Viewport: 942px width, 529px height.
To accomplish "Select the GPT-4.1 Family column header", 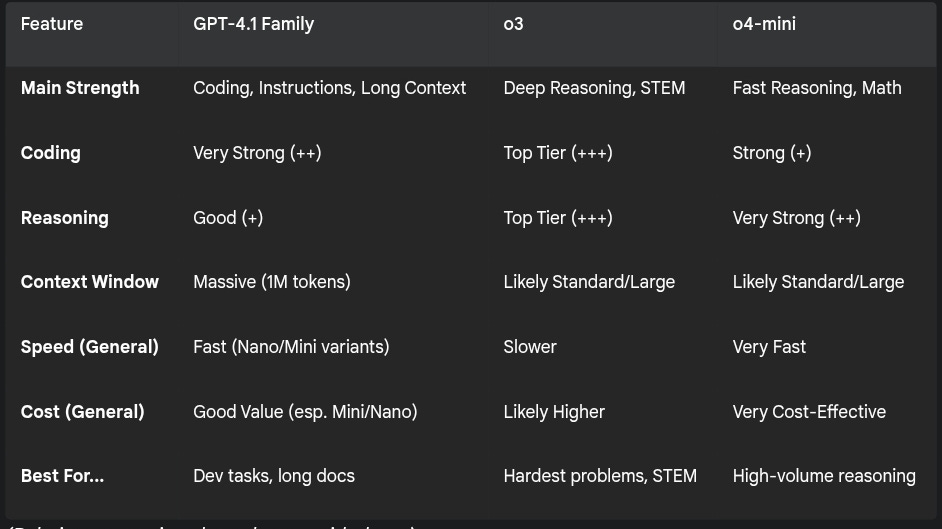I will [254, 24].
